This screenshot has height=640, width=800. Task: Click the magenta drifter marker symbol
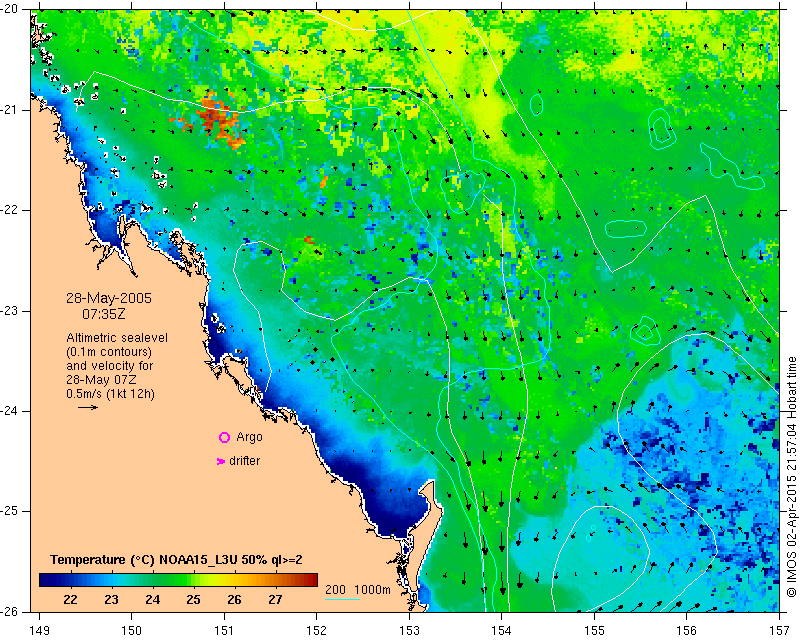221,461
